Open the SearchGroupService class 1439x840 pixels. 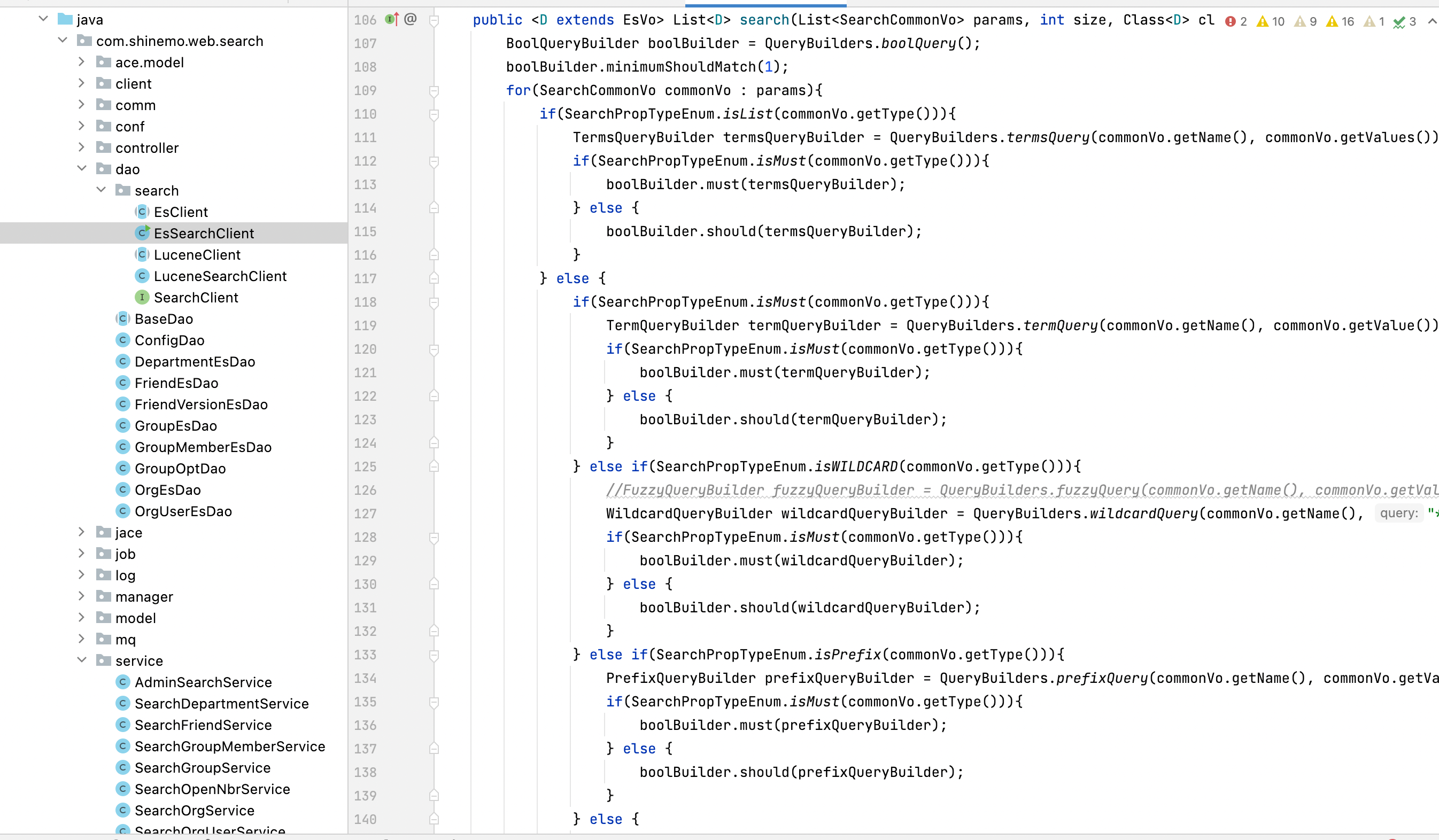pos(202,768)
